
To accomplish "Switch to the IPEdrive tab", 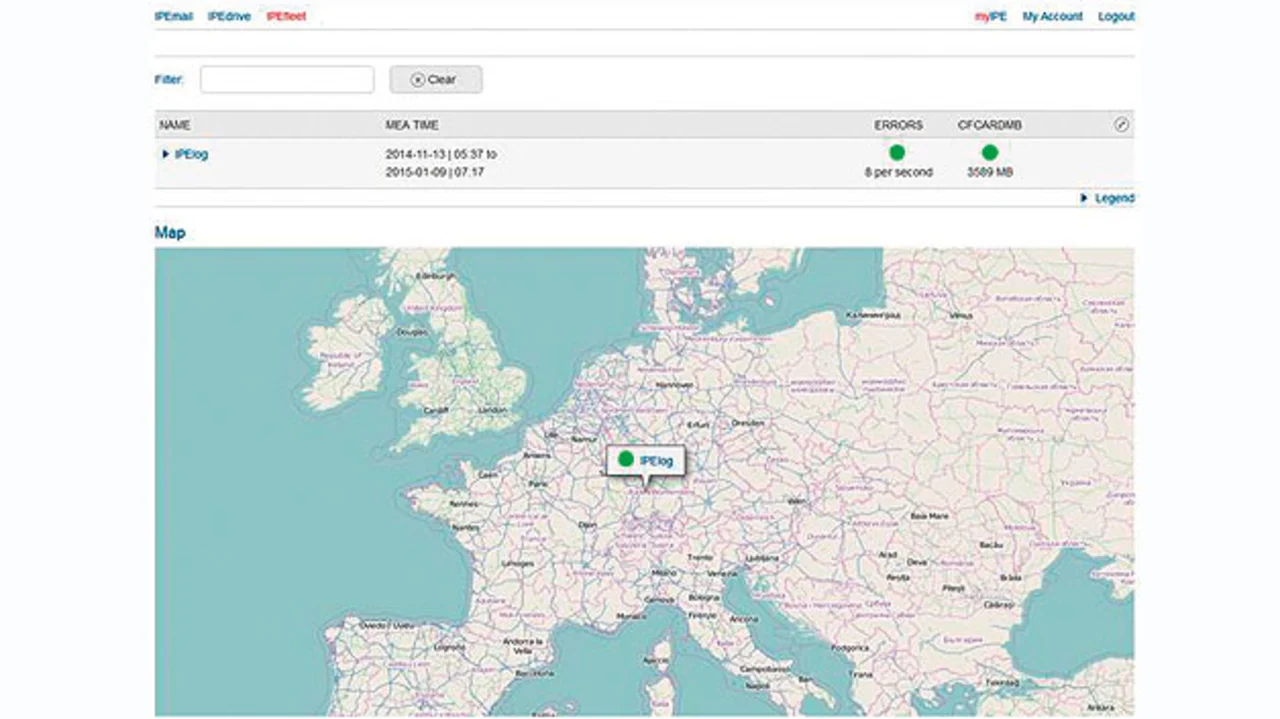I will 229,17.
